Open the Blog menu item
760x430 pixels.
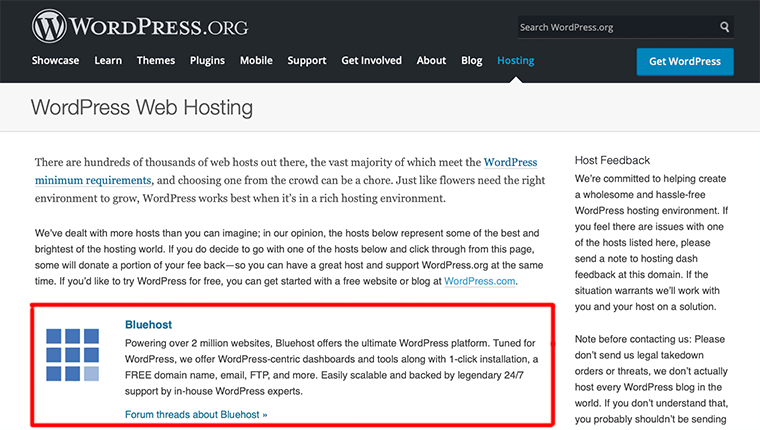click(472, 61)
